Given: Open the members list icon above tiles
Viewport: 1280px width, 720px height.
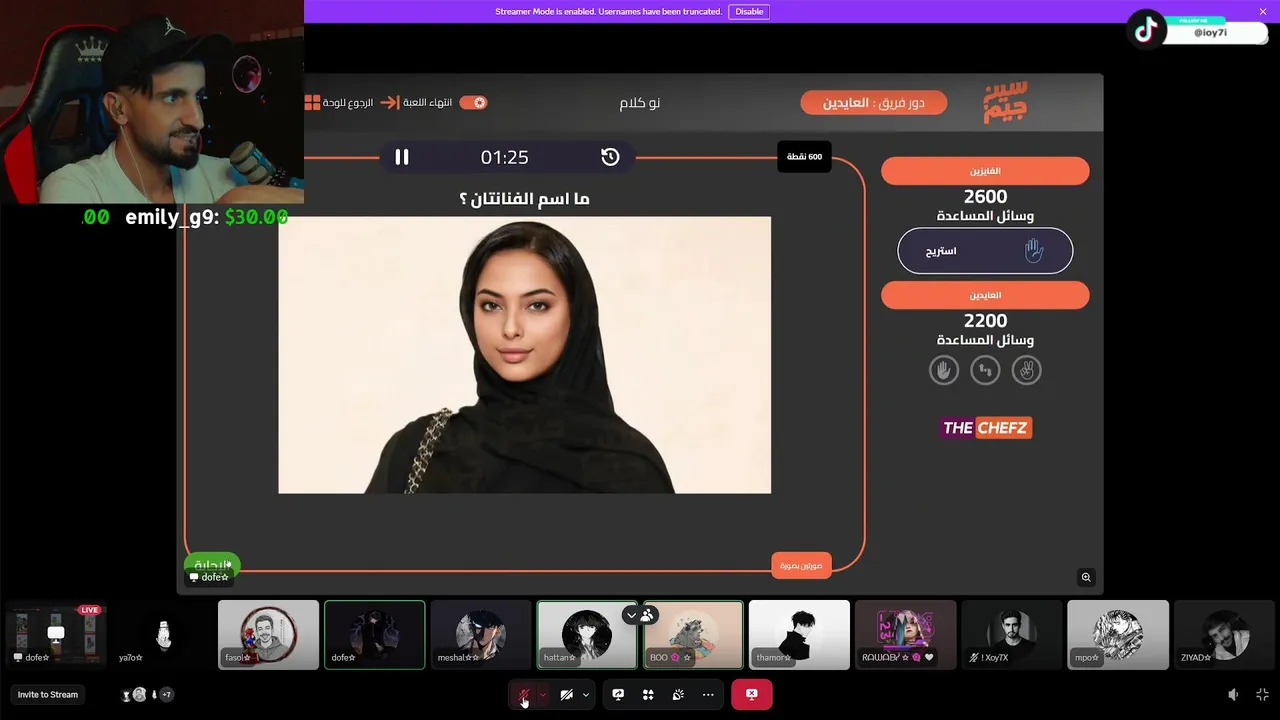Looking at the screenshot, I should pos(647,615).
